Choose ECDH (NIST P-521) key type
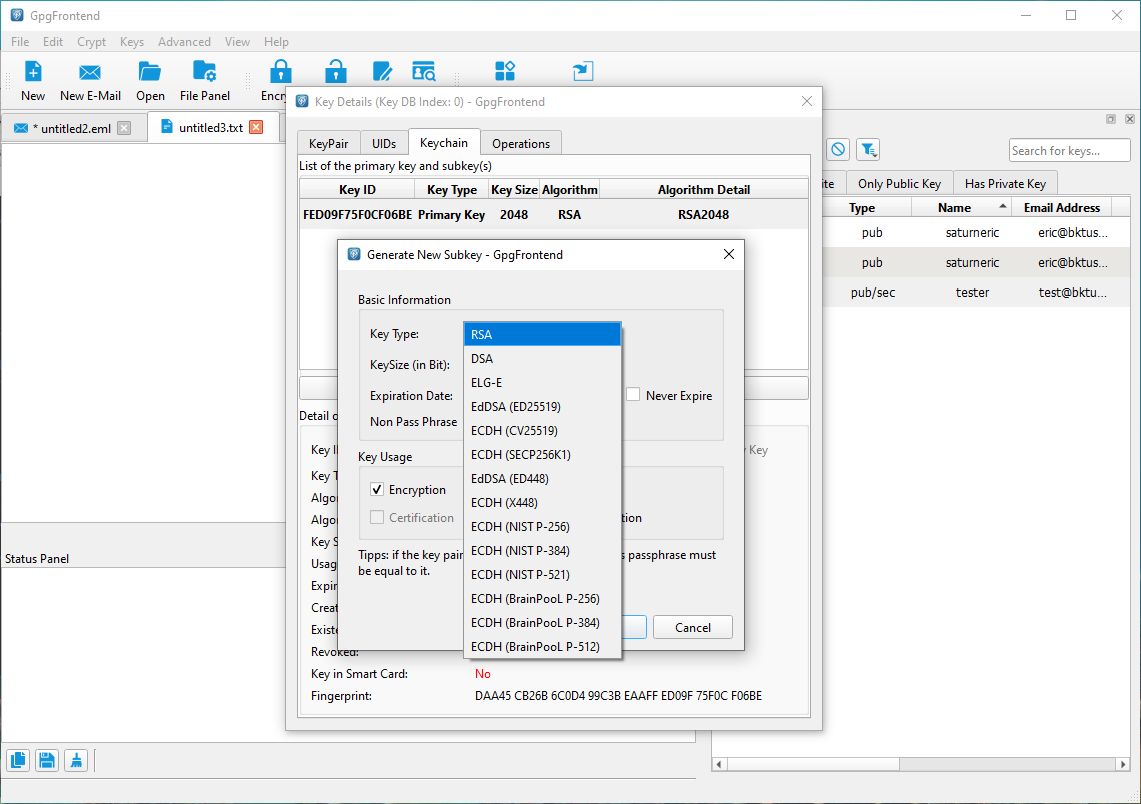Viewport: 1141px width, 804px height. click(x=542, y=575)
